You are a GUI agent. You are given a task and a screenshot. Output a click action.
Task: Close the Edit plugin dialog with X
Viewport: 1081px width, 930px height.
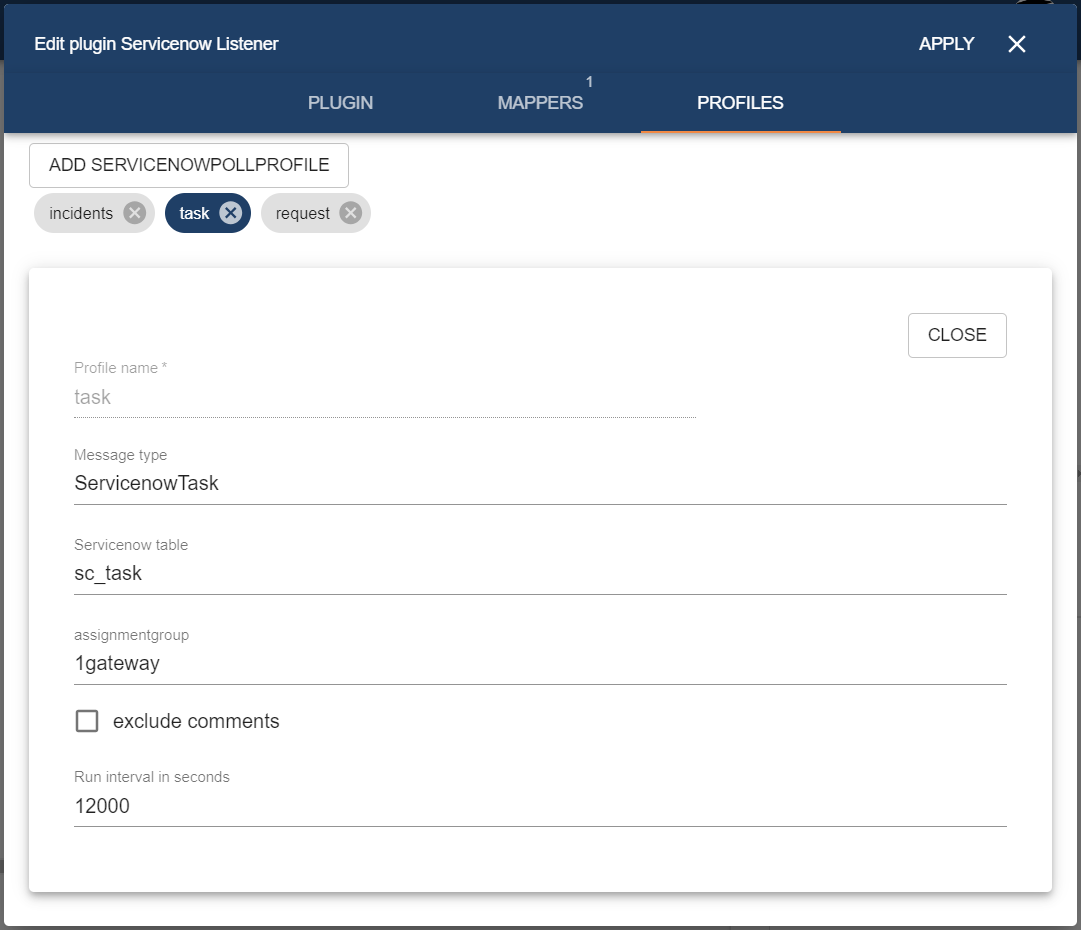pos(1017,44)
